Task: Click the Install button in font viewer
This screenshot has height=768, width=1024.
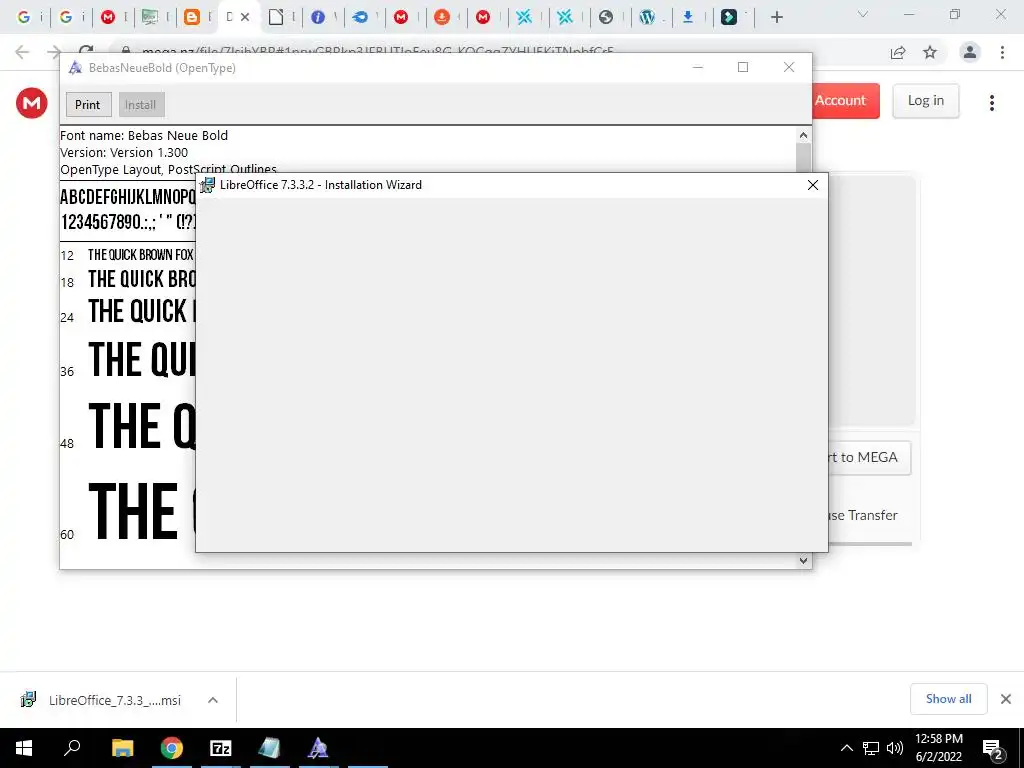Action: (140, 104)
